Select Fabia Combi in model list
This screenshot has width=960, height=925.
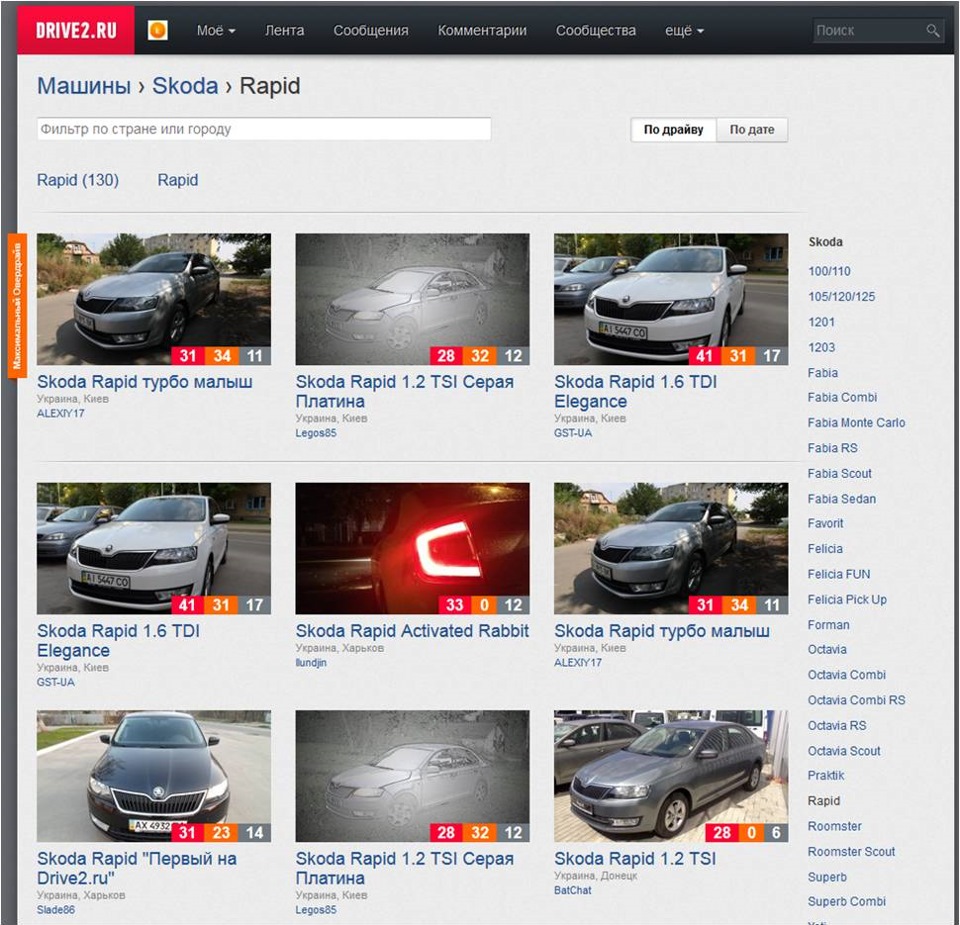pyautogui.click(x=842, y=397)
